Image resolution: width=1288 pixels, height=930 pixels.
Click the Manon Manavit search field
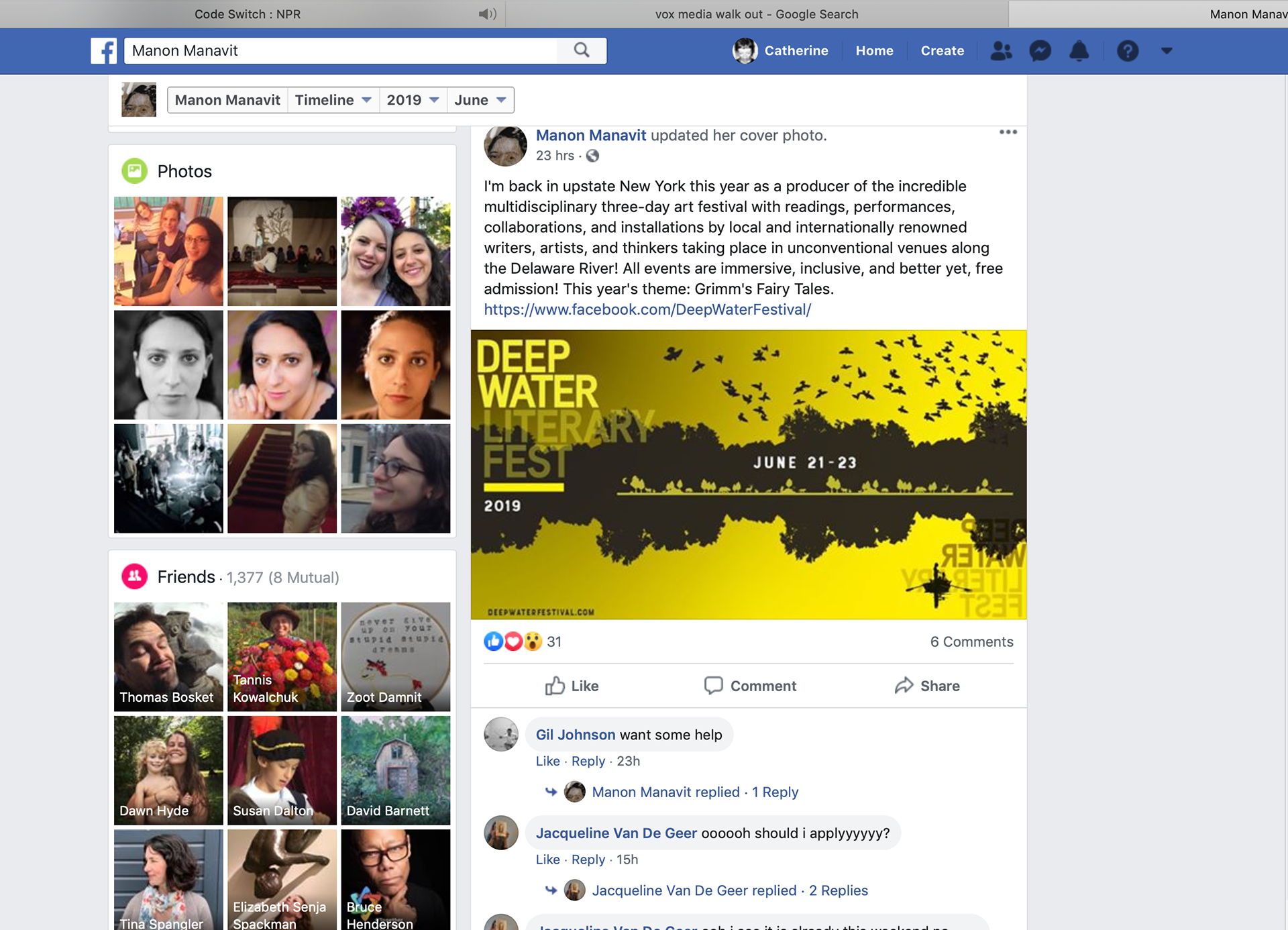click(340, 51)
